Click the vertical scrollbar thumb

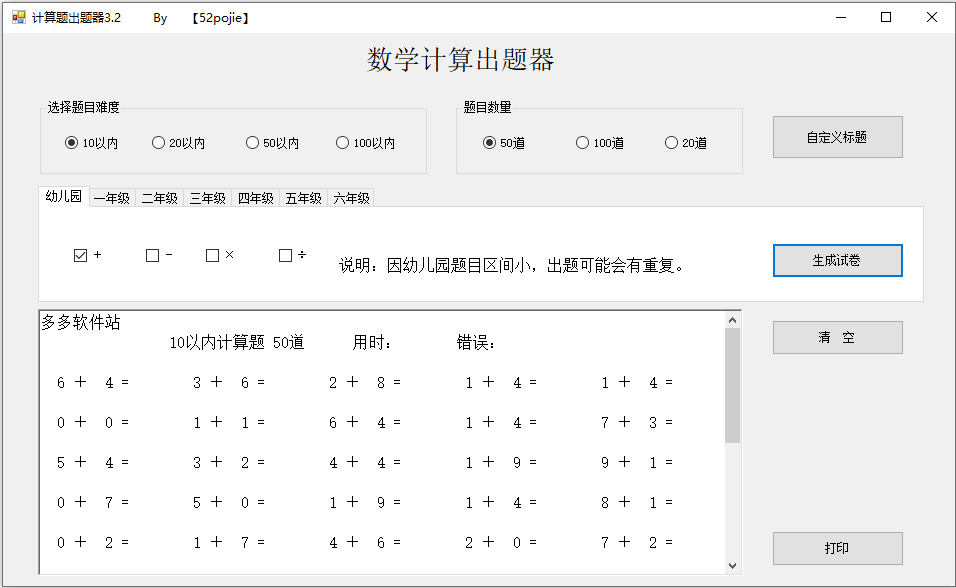(733, 385)
